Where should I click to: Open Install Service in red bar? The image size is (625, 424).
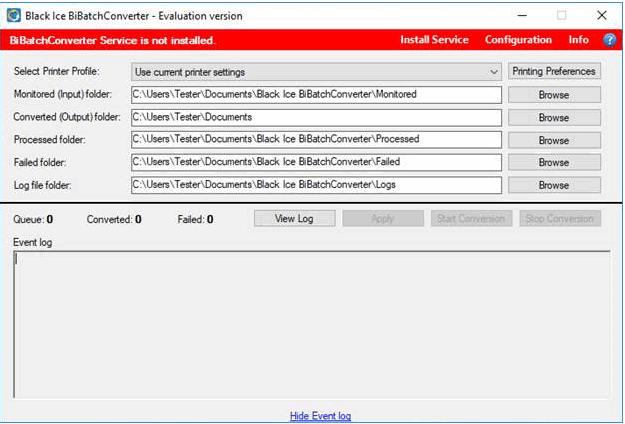[x=434, y=40]
